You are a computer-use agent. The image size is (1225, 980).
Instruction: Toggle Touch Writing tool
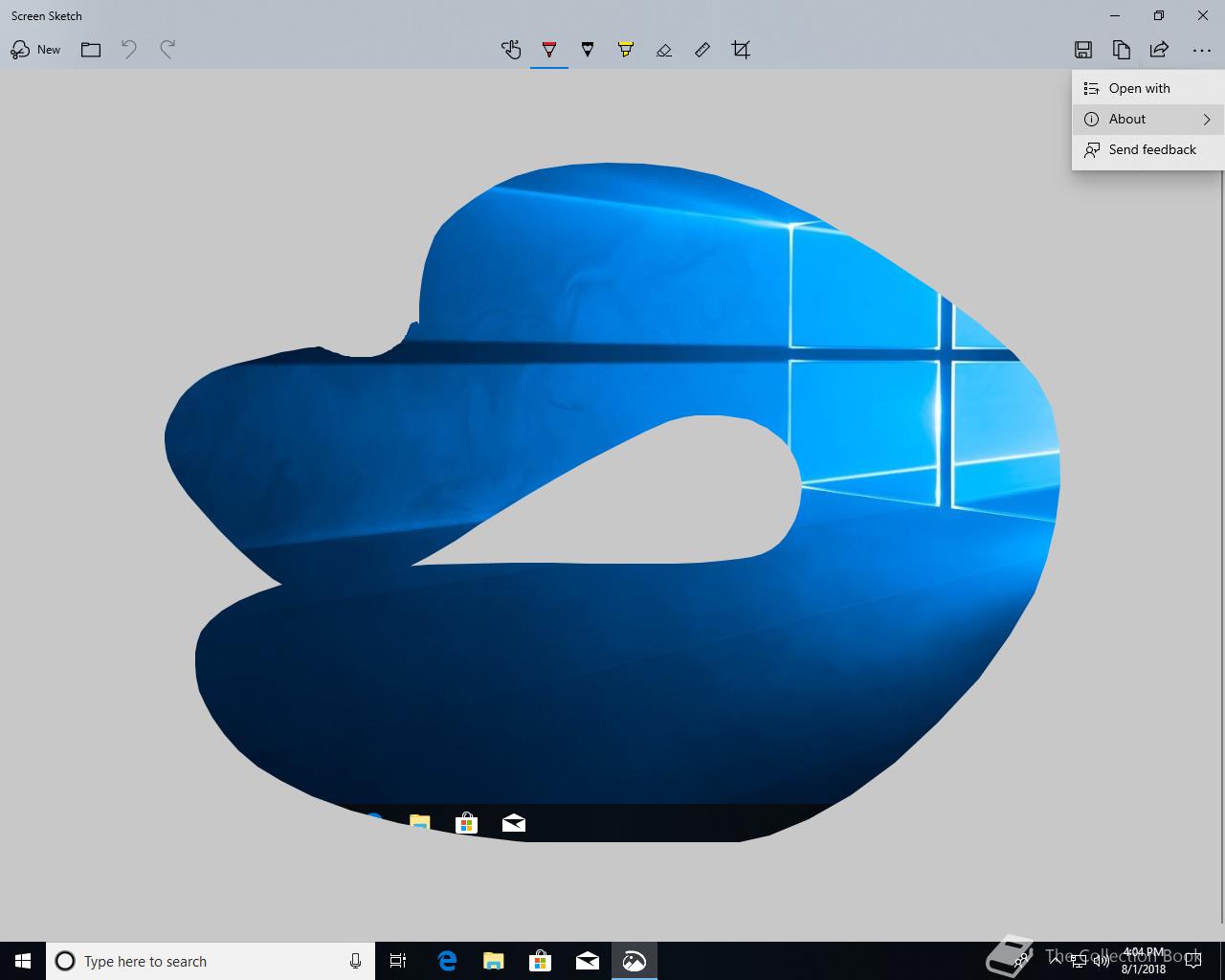tap(511, 50)
